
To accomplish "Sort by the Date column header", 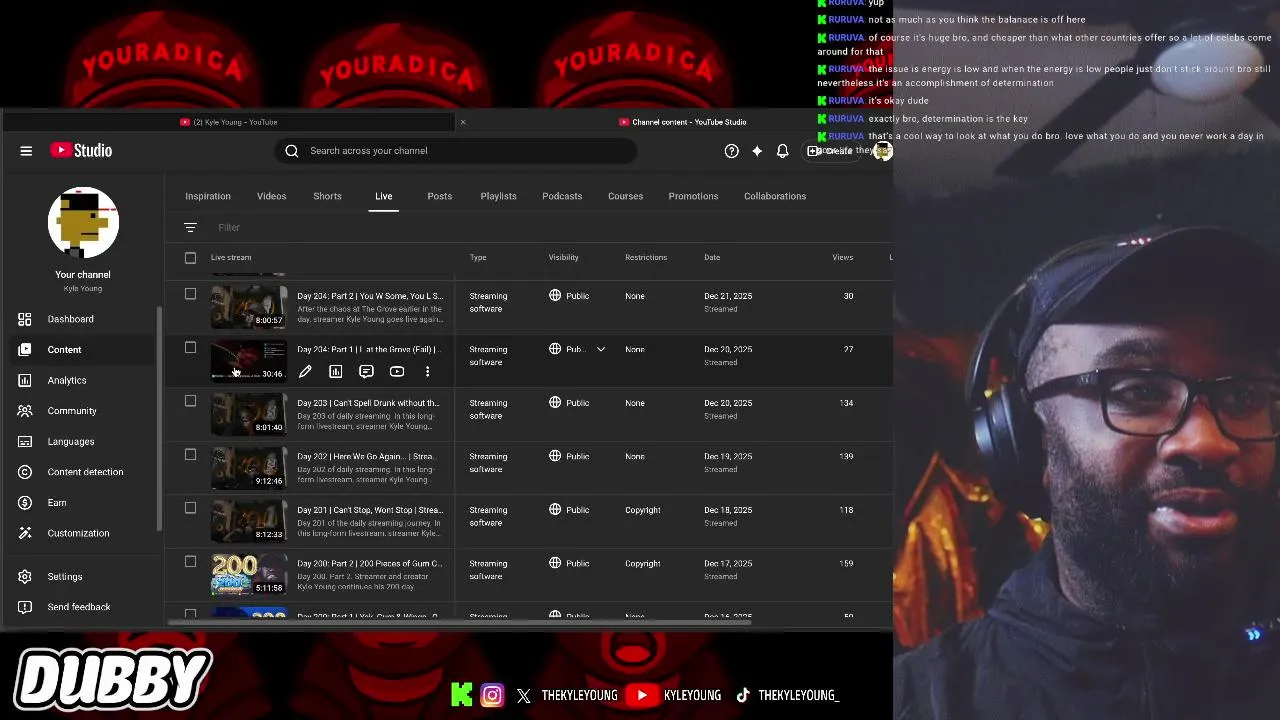I will (712, 258).
